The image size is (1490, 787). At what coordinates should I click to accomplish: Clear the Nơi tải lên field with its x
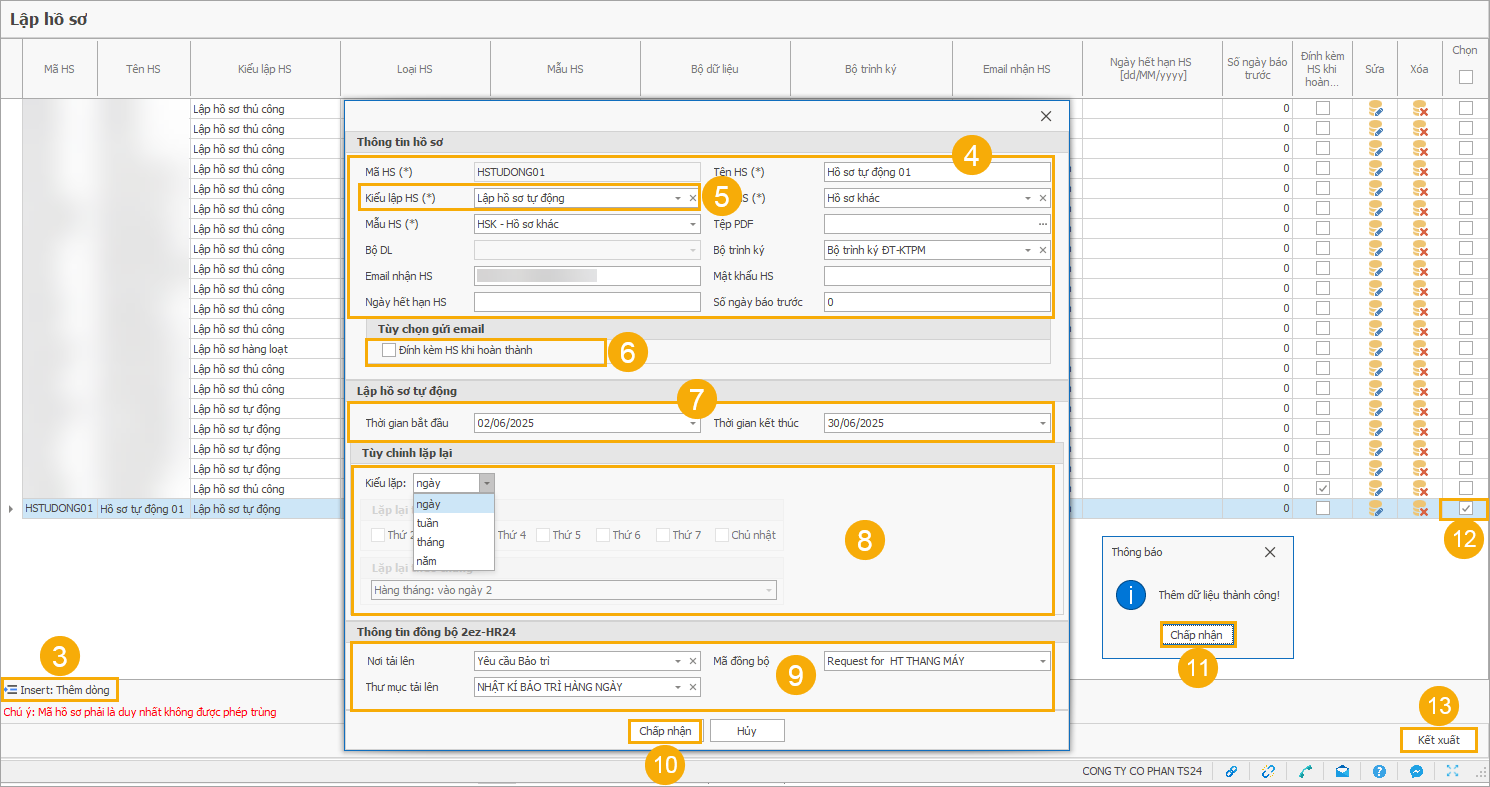click(692, 661)
